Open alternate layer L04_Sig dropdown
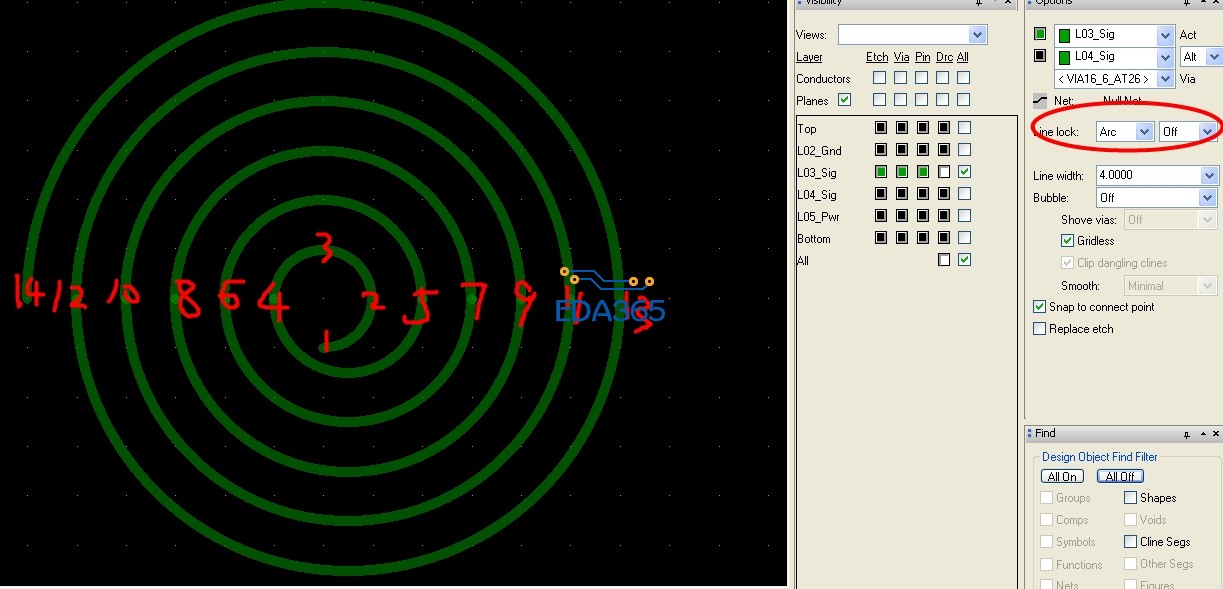 click(x=1164, y=57)
